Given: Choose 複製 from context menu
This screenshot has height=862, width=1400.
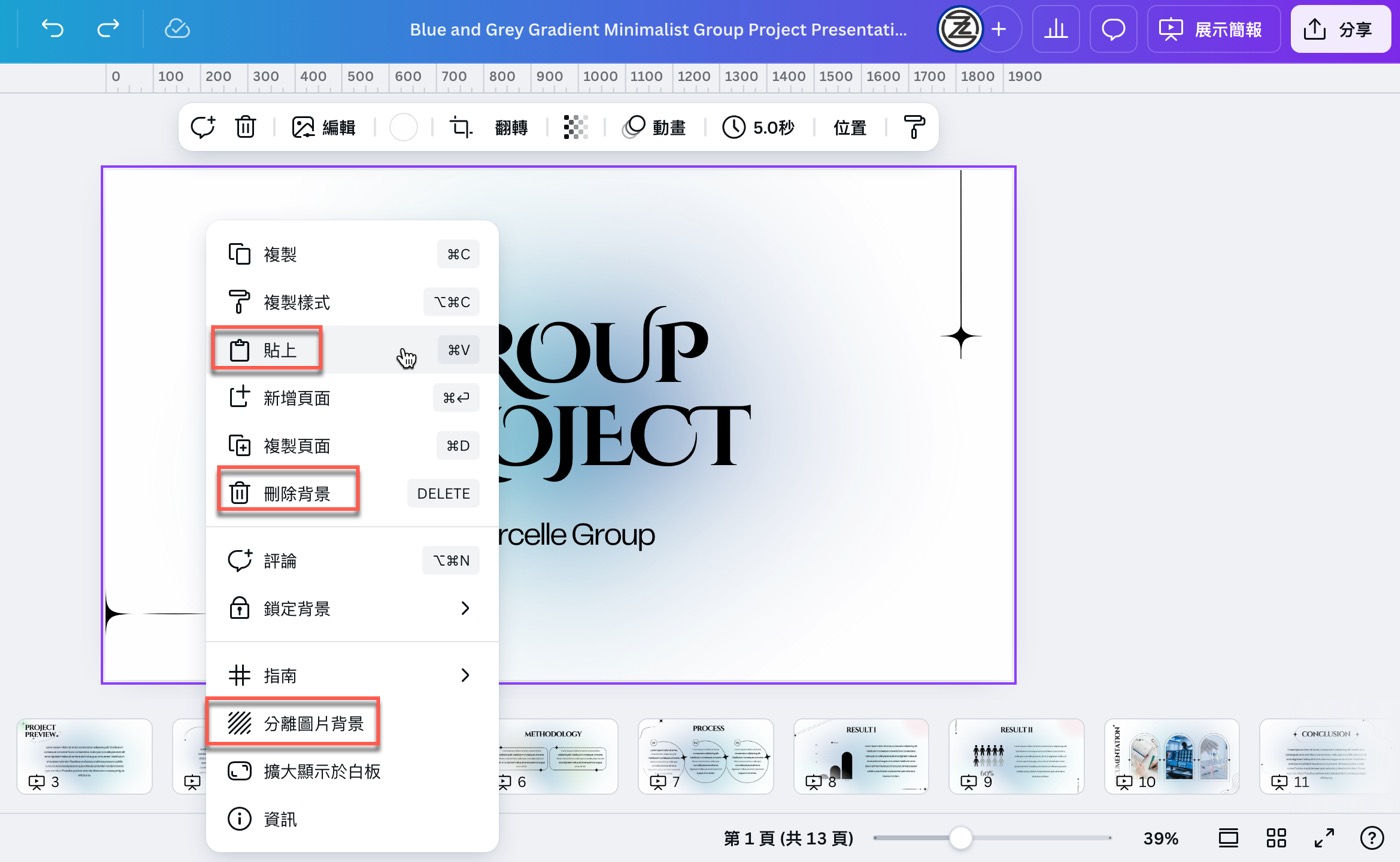Looking at the screenshot, I should 352,254.
